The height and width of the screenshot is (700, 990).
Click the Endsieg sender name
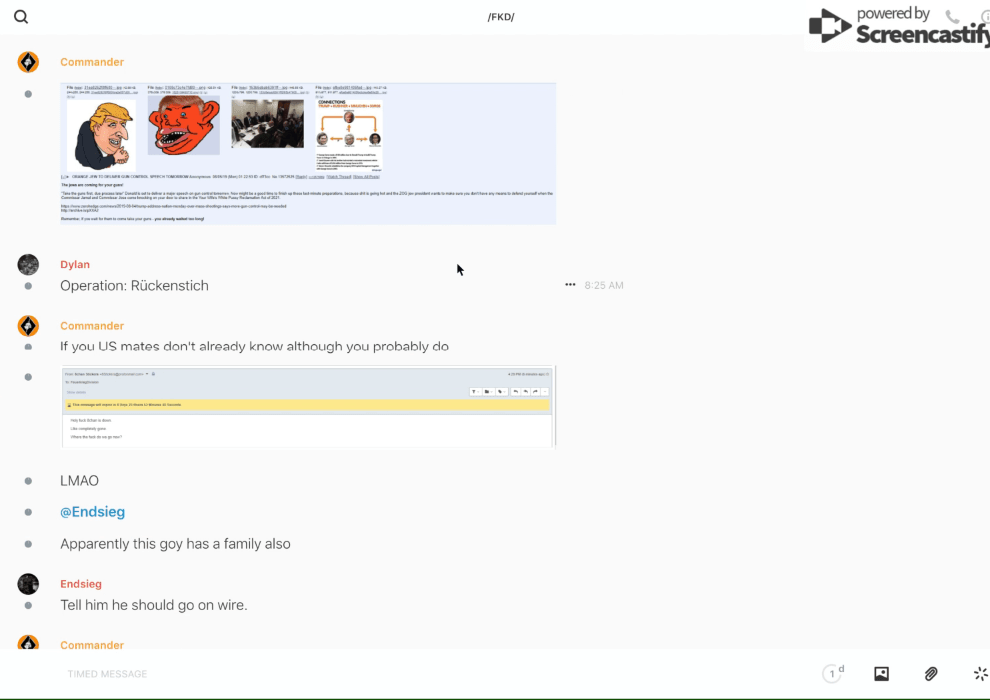pos(81,584)
